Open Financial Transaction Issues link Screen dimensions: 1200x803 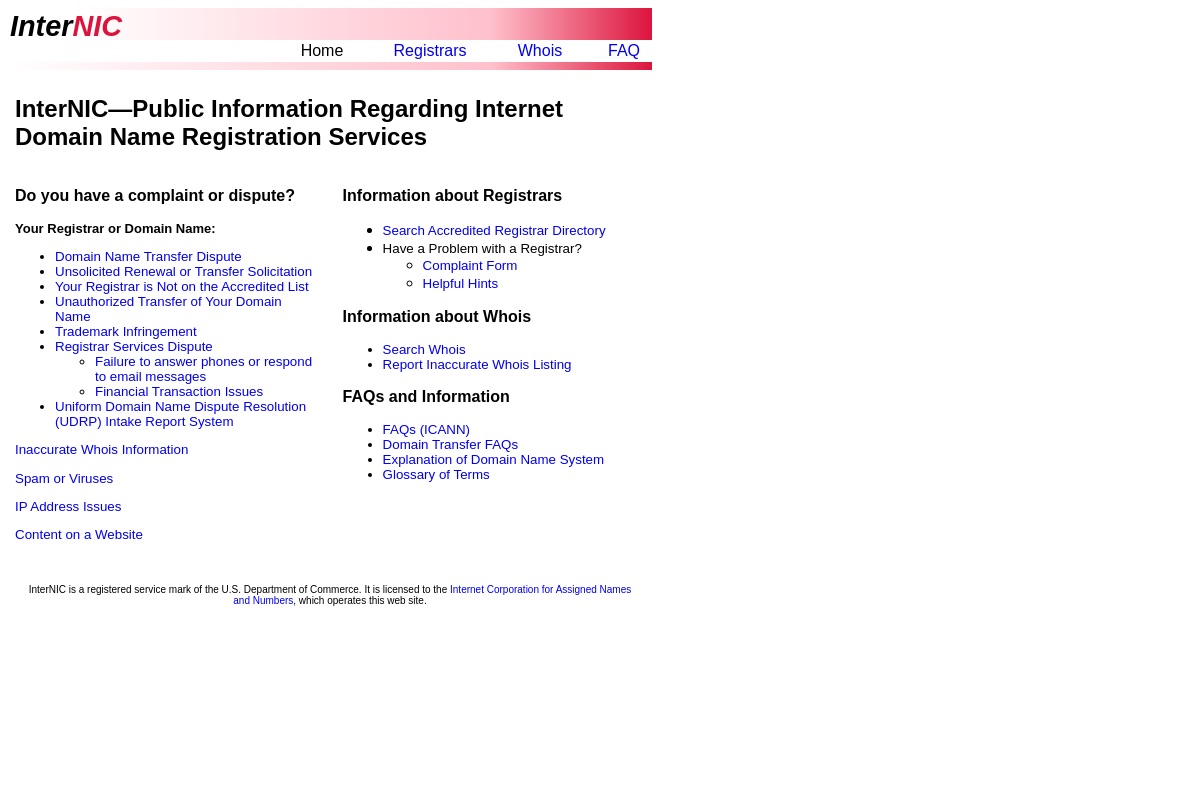pyautogui.click(x=178, y=392)
